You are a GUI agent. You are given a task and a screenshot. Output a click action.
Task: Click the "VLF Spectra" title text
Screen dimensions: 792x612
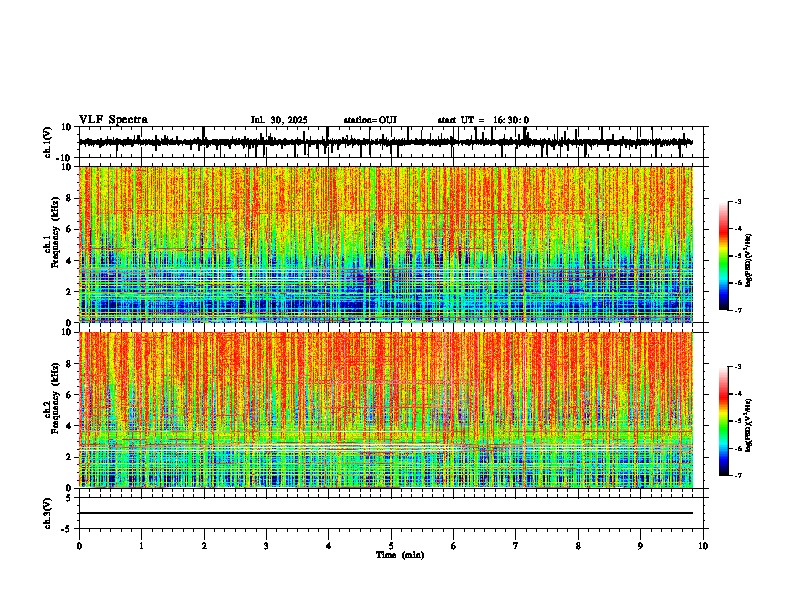point(113,120)
